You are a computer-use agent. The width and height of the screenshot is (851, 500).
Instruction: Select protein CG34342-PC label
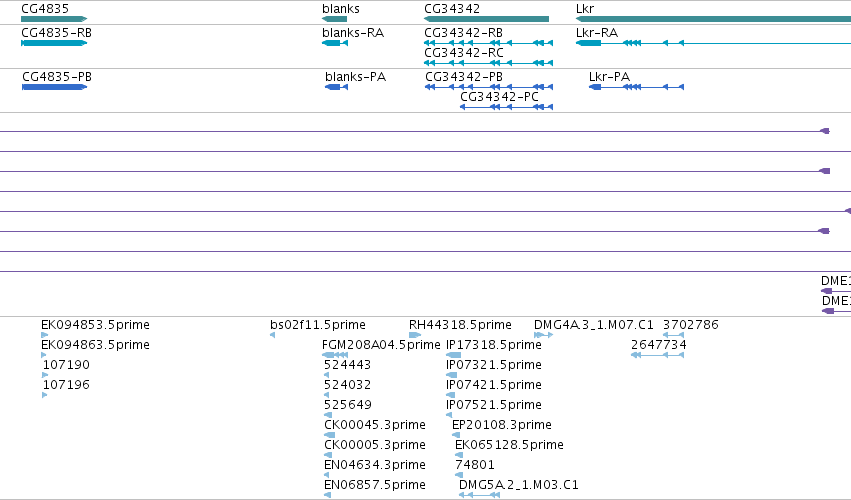click(x=499, y=97)
